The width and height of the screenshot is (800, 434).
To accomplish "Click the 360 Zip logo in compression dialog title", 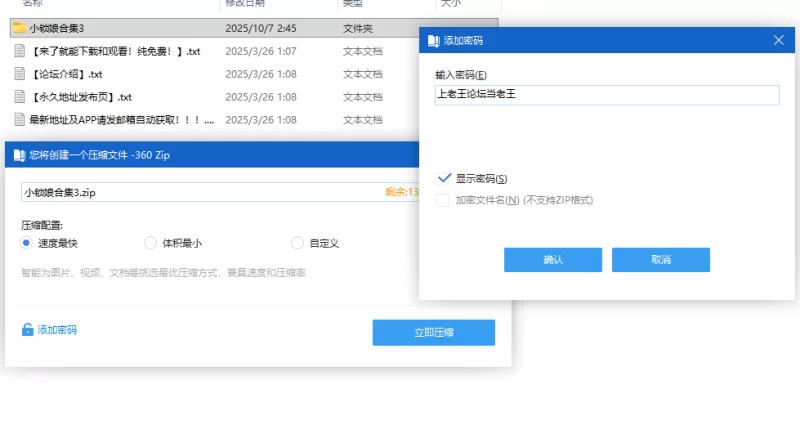I will [18, 155].
